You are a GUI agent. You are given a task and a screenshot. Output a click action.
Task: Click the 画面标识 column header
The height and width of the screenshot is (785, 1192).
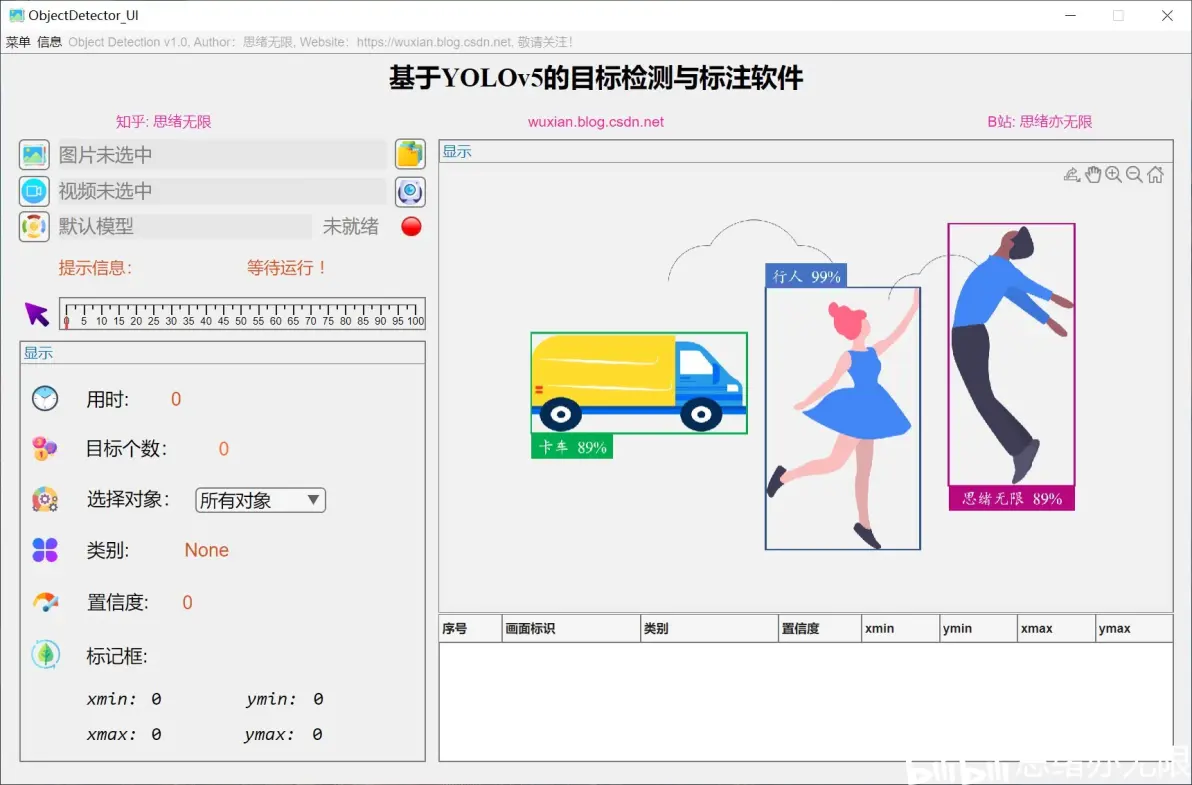pyautogui.click(x=572, y=628)
